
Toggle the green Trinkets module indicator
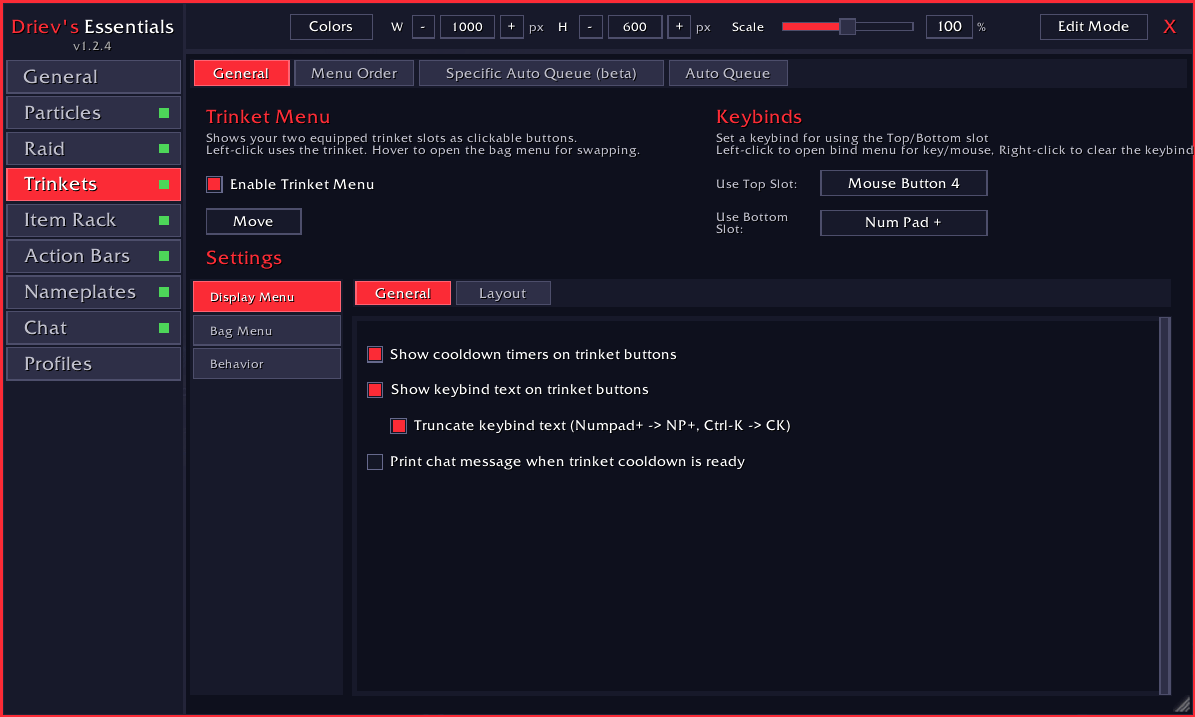pyautogui.click(x=164, y=184)
